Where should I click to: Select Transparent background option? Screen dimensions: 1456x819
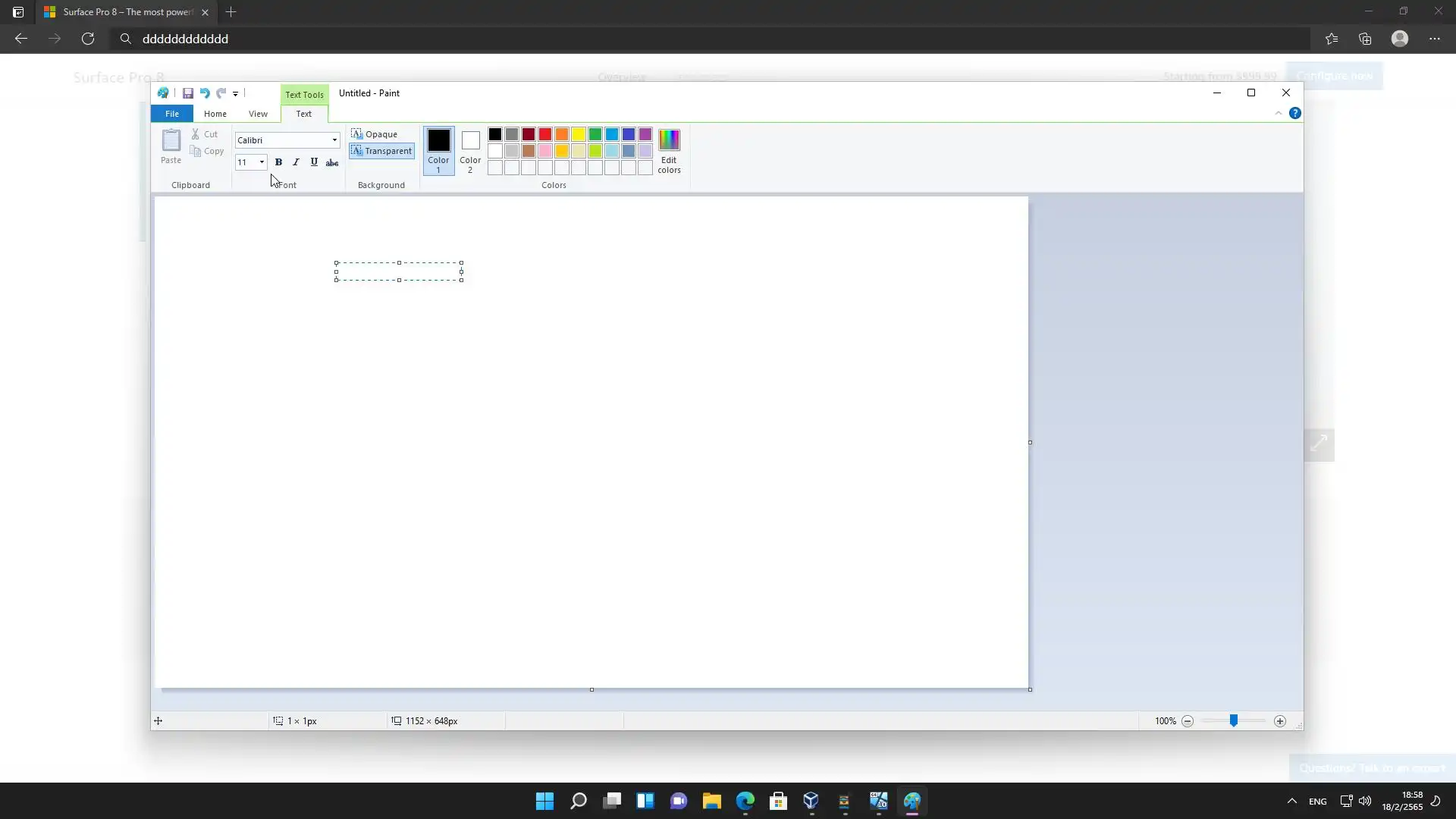click(x=381, y=151)
